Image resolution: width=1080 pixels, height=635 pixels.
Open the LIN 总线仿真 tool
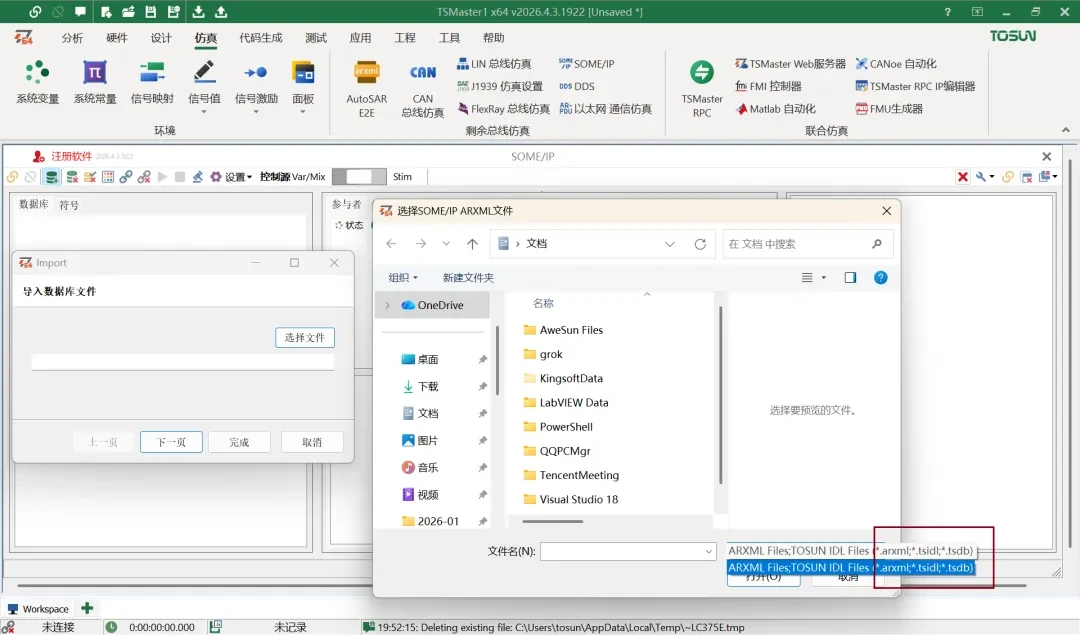[x=501, y=63]
